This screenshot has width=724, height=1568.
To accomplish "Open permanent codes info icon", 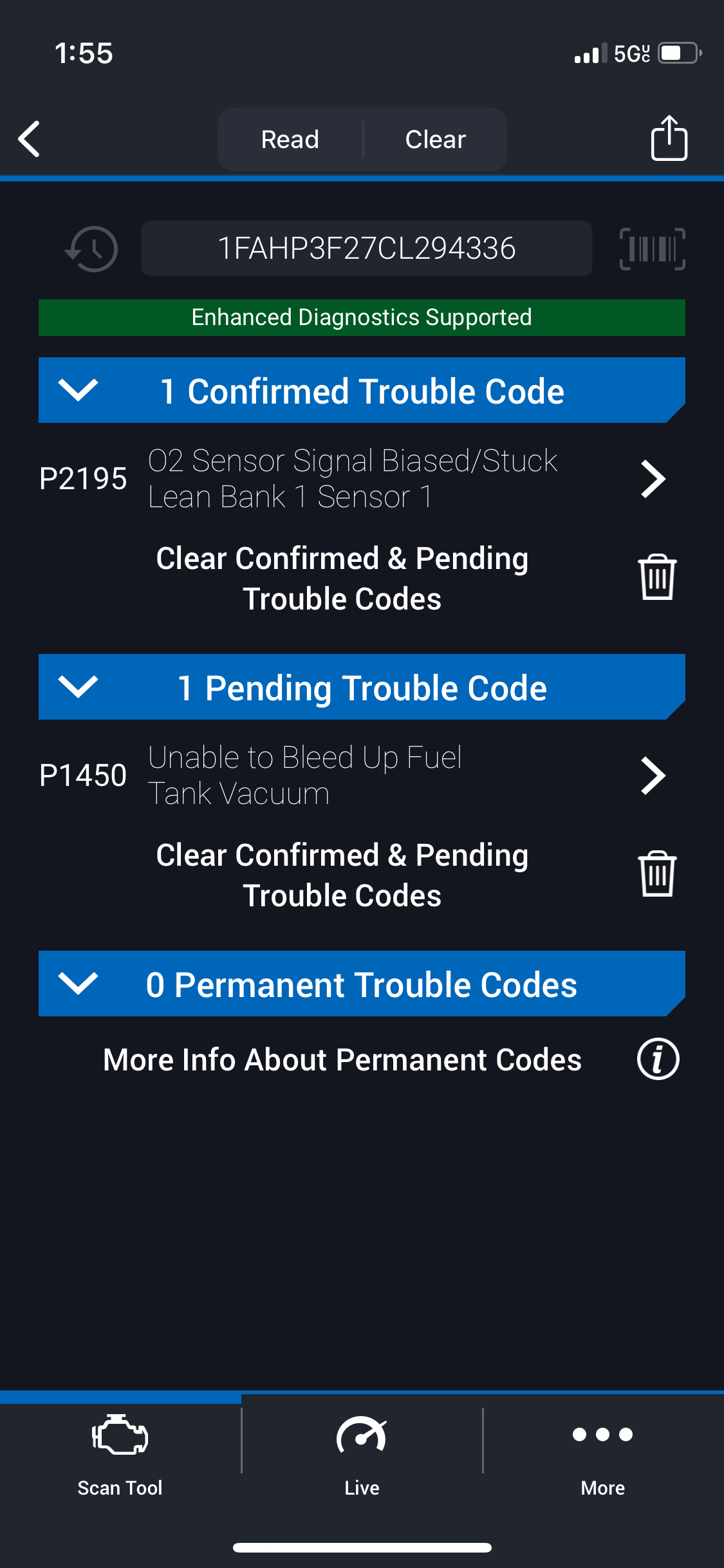I will pyautogui.click(x=658, y=1059).
